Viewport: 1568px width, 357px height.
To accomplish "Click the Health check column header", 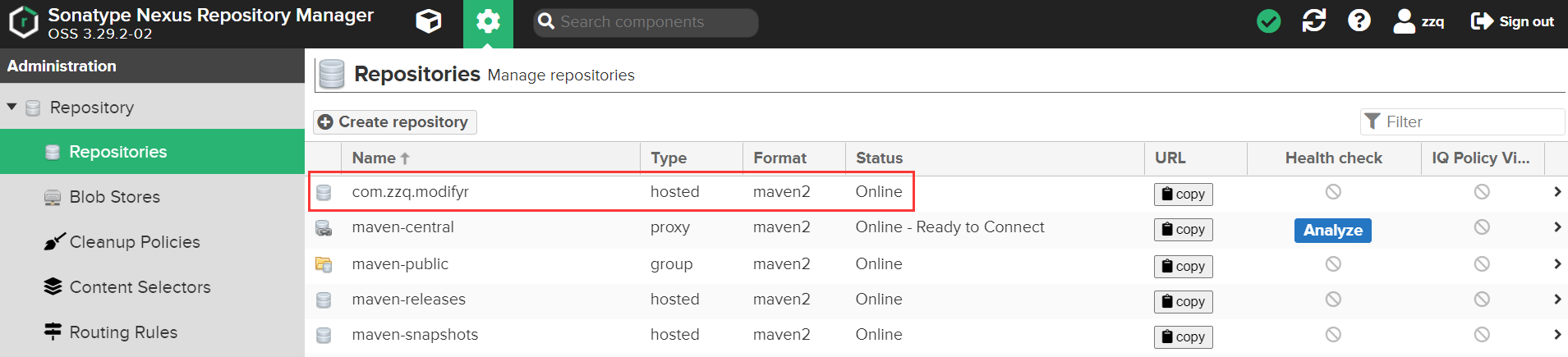I will pyautogui.click(x=1334, y=158).
